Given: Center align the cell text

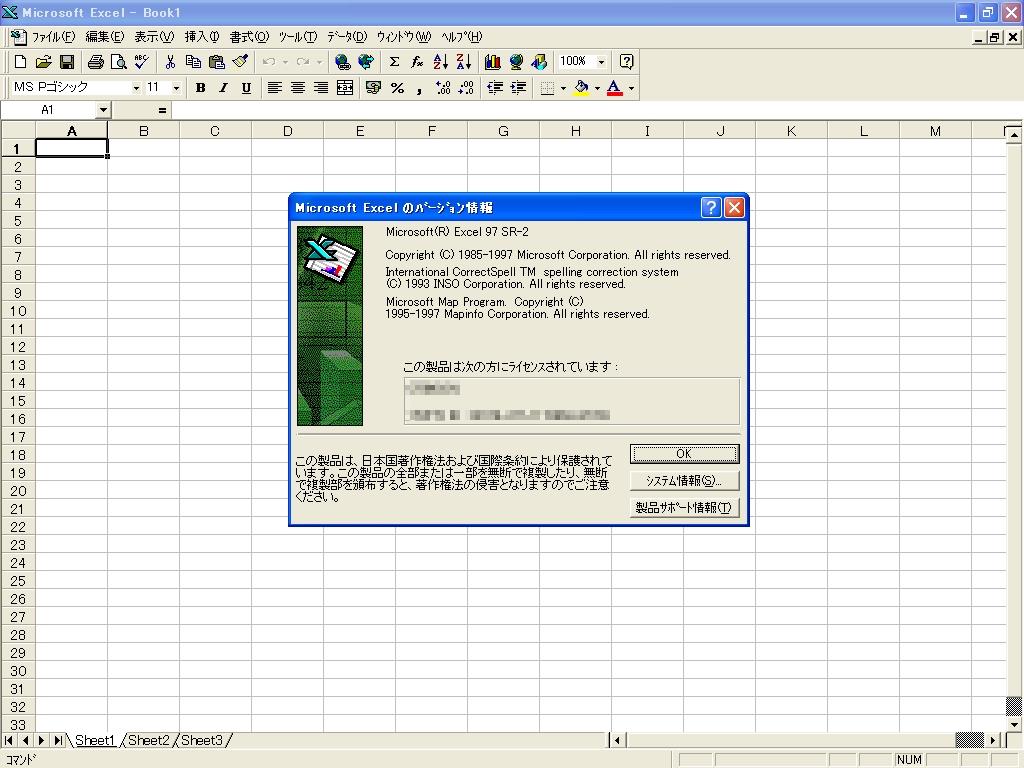Looking at the screenshot, I should [x=298, y=88].
